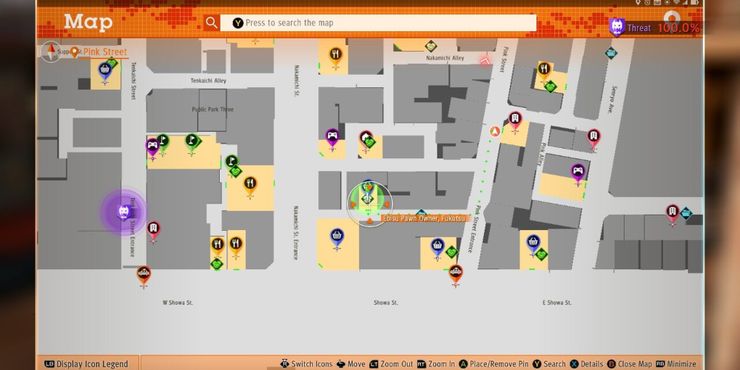The width and height of the screenshot is (740, 370).
Task: Toggle Switch Icons in bottom bar
Action: coord(306,364)
